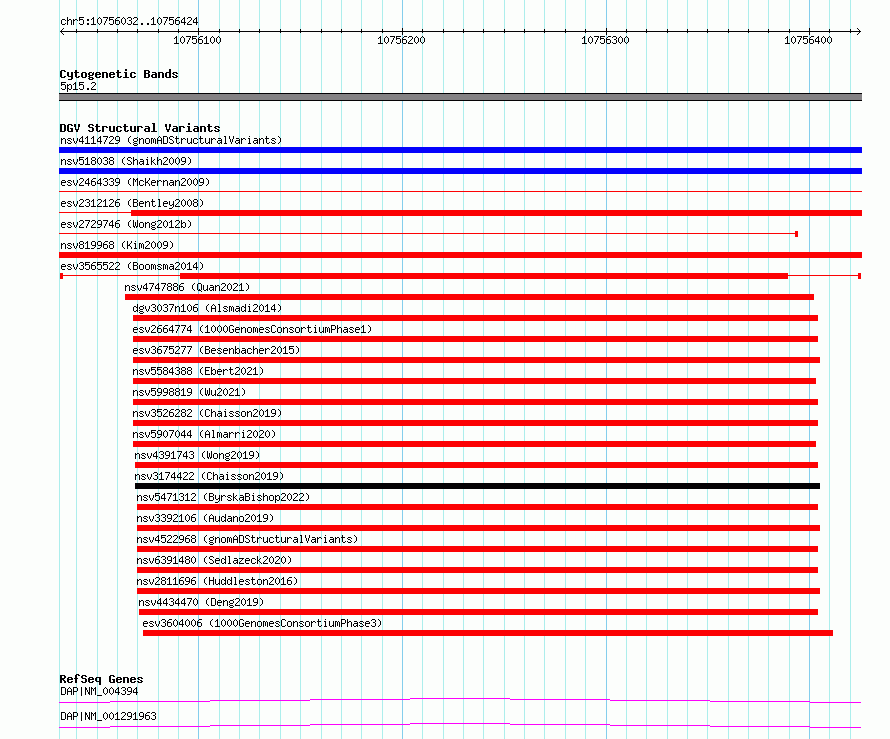Select the red bar below esv3565522 (Boomsma2014)
The width and height of the screenshot is (890, 739).
click(x=484, y=276)
